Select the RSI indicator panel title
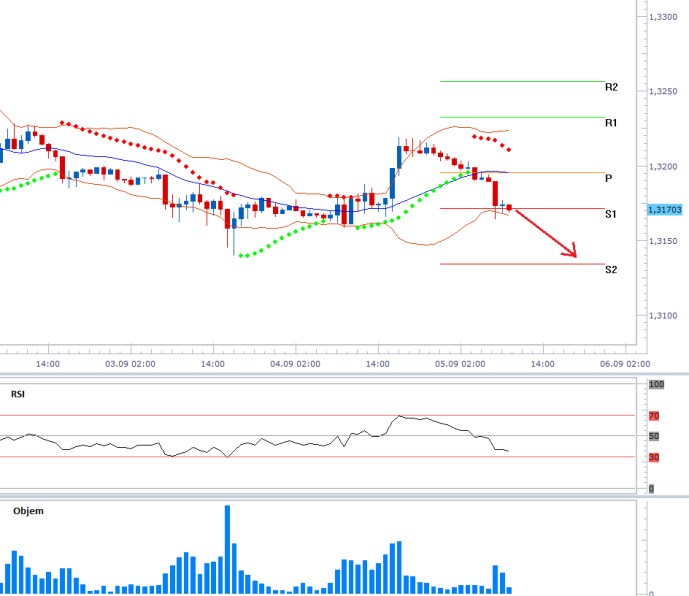 pyautogui.click(x=18, y=394)
